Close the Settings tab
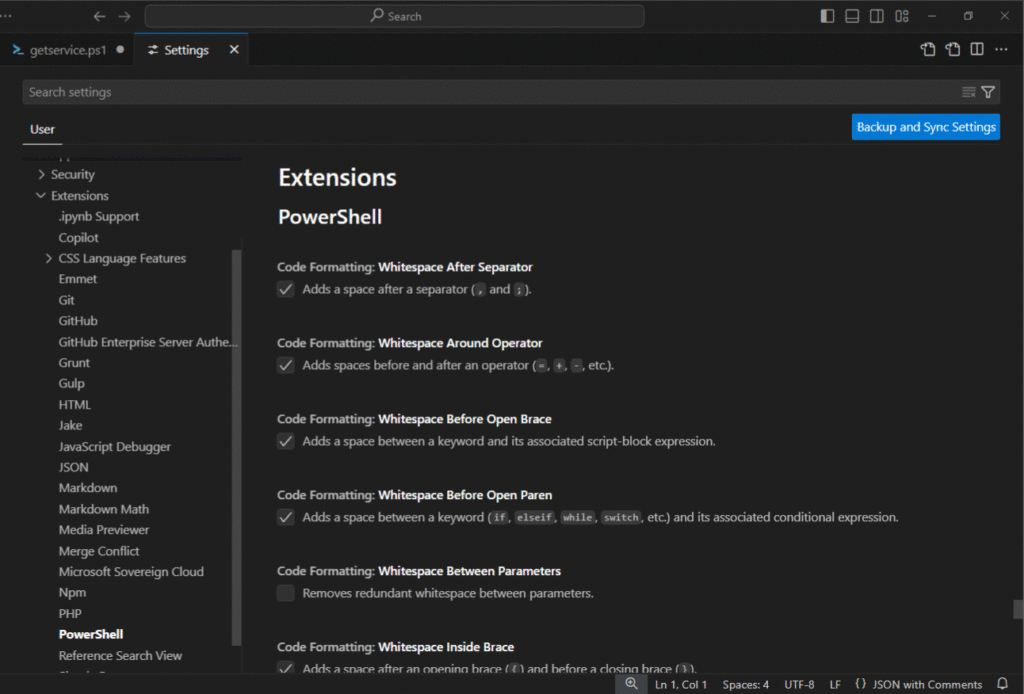Viewport: 1024px width, 694px height. click(x=234, y=50)
